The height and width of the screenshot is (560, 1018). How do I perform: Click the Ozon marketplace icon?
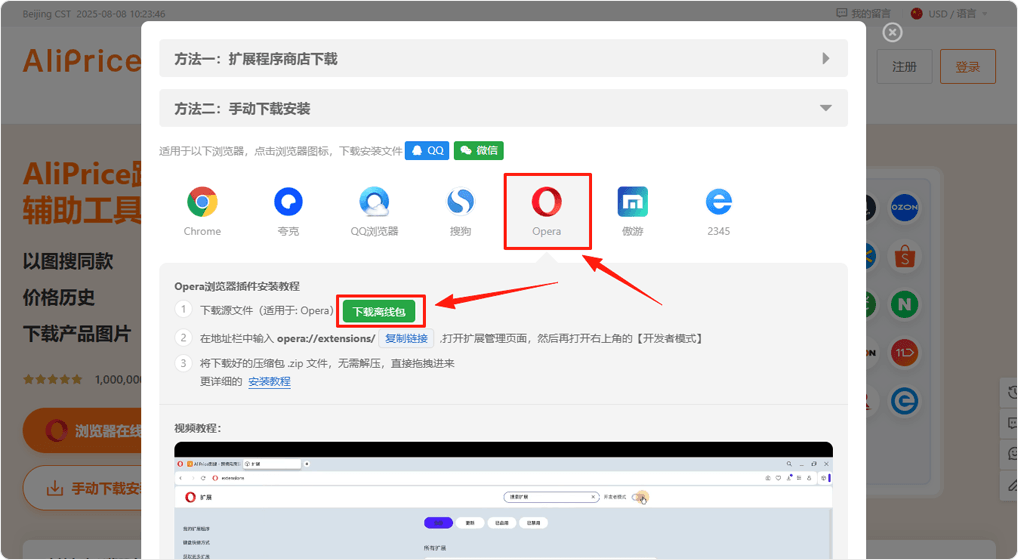pos(904,207)
